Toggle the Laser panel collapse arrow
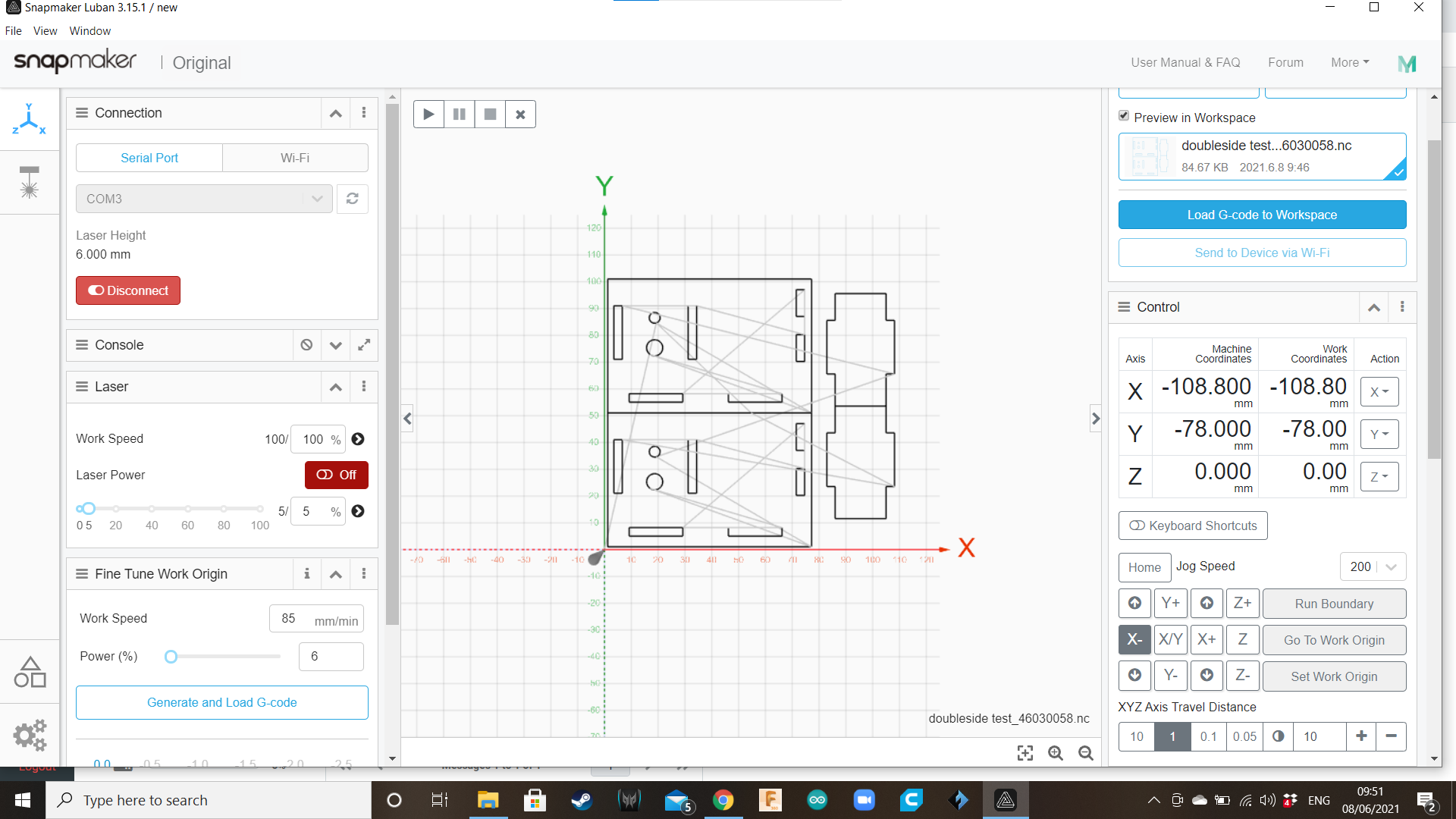This screenshot has height=819, width=1456. (336, 387)
